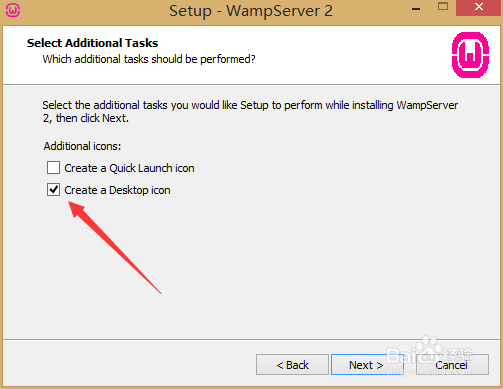Click the instruction paragraph about additional tasks
The width and height of the screenshot is (503, 389).
[250, 112]
